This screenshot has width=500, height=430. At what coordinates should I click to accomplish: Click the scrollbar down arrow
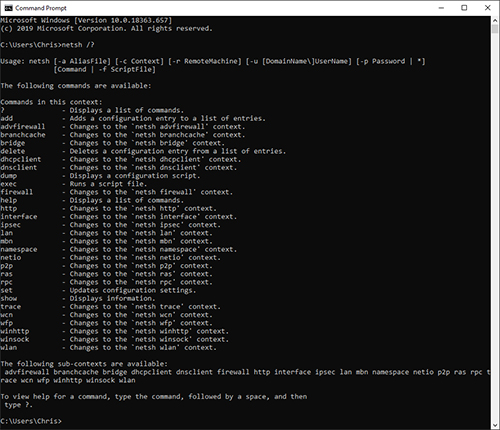point(495,425)
